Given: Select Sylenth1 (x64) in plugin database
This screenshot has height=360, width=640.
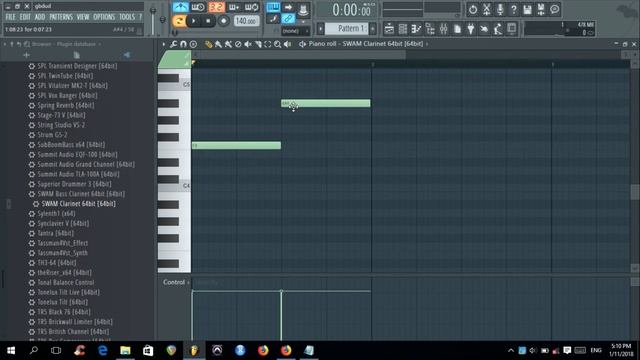Looking at the screenshot, I should [56, 213].
